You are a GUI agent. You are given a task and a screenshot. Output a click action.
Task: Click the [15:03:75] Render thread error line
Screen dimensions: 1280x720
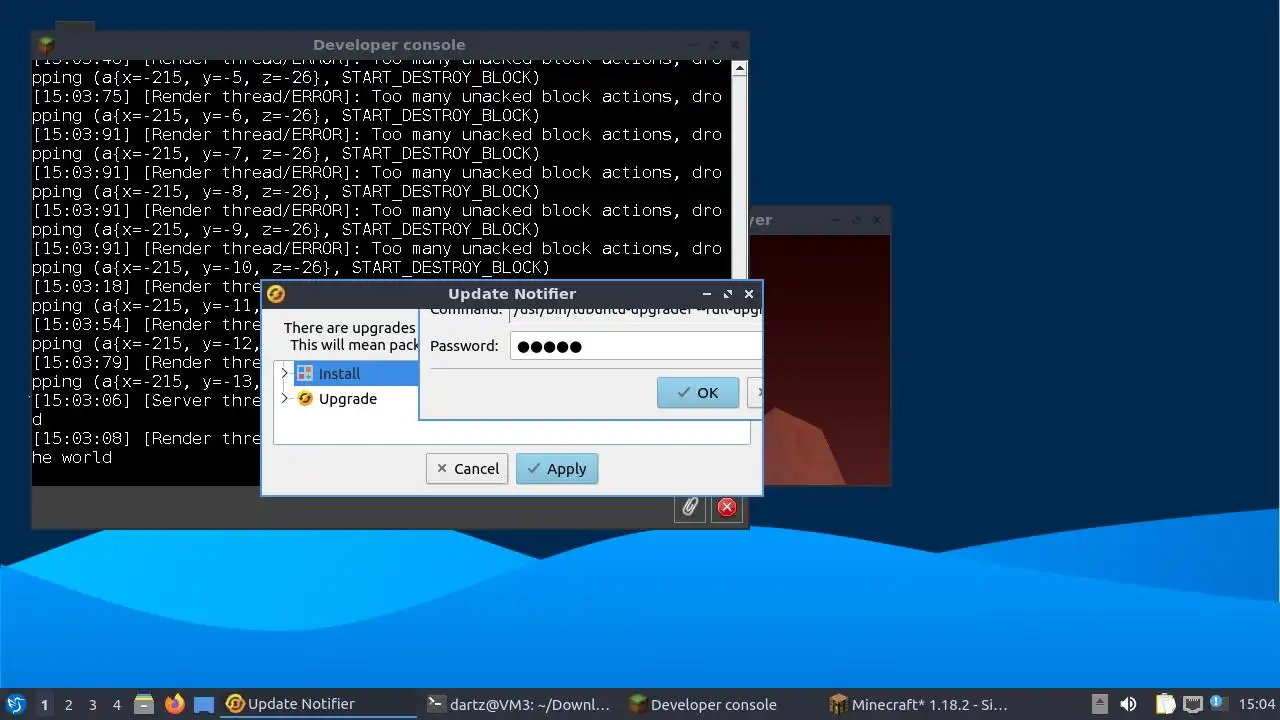coord(377,97)
